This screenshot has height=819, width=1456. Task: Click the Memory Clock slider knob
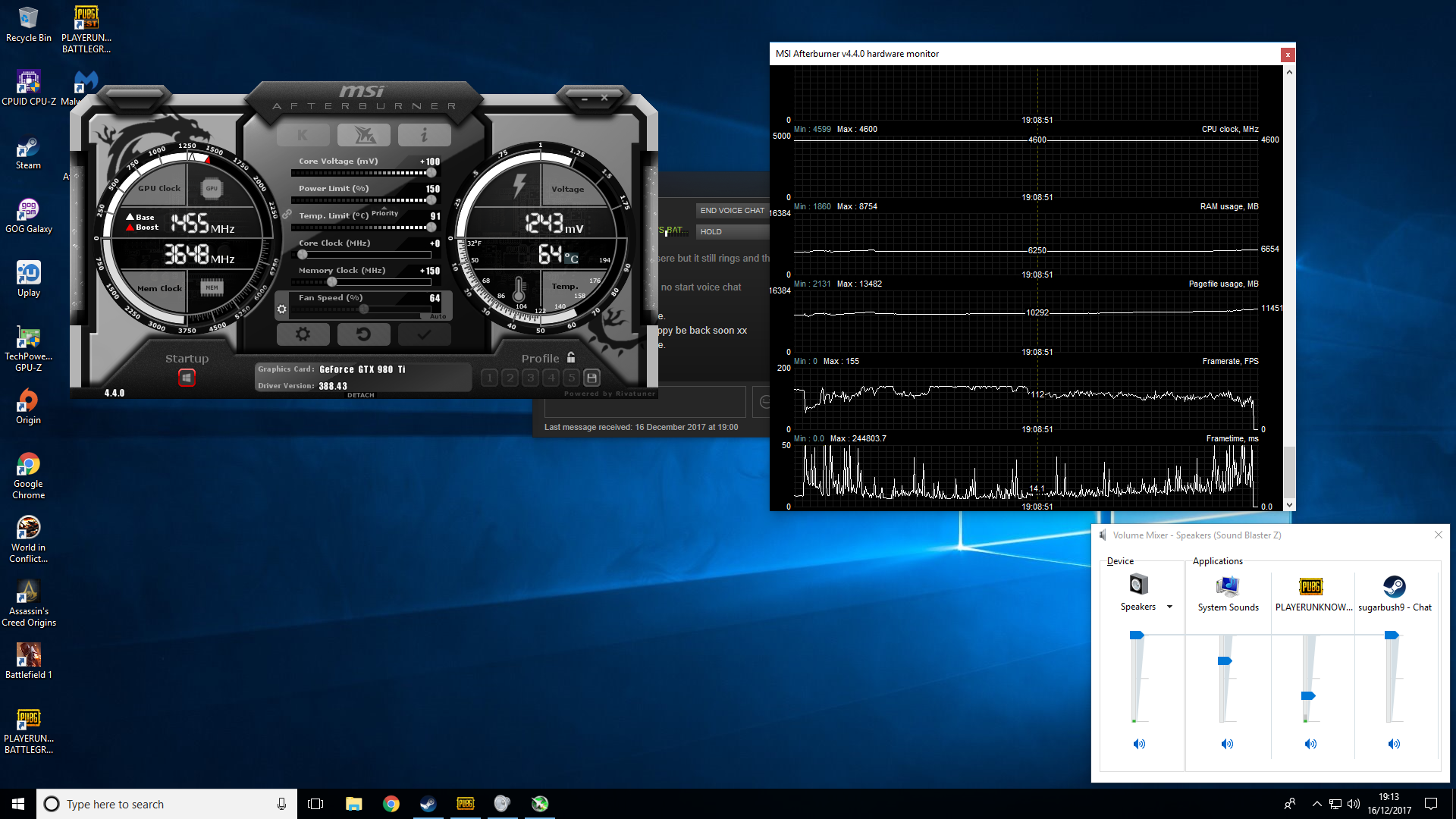tap(332, 282)
